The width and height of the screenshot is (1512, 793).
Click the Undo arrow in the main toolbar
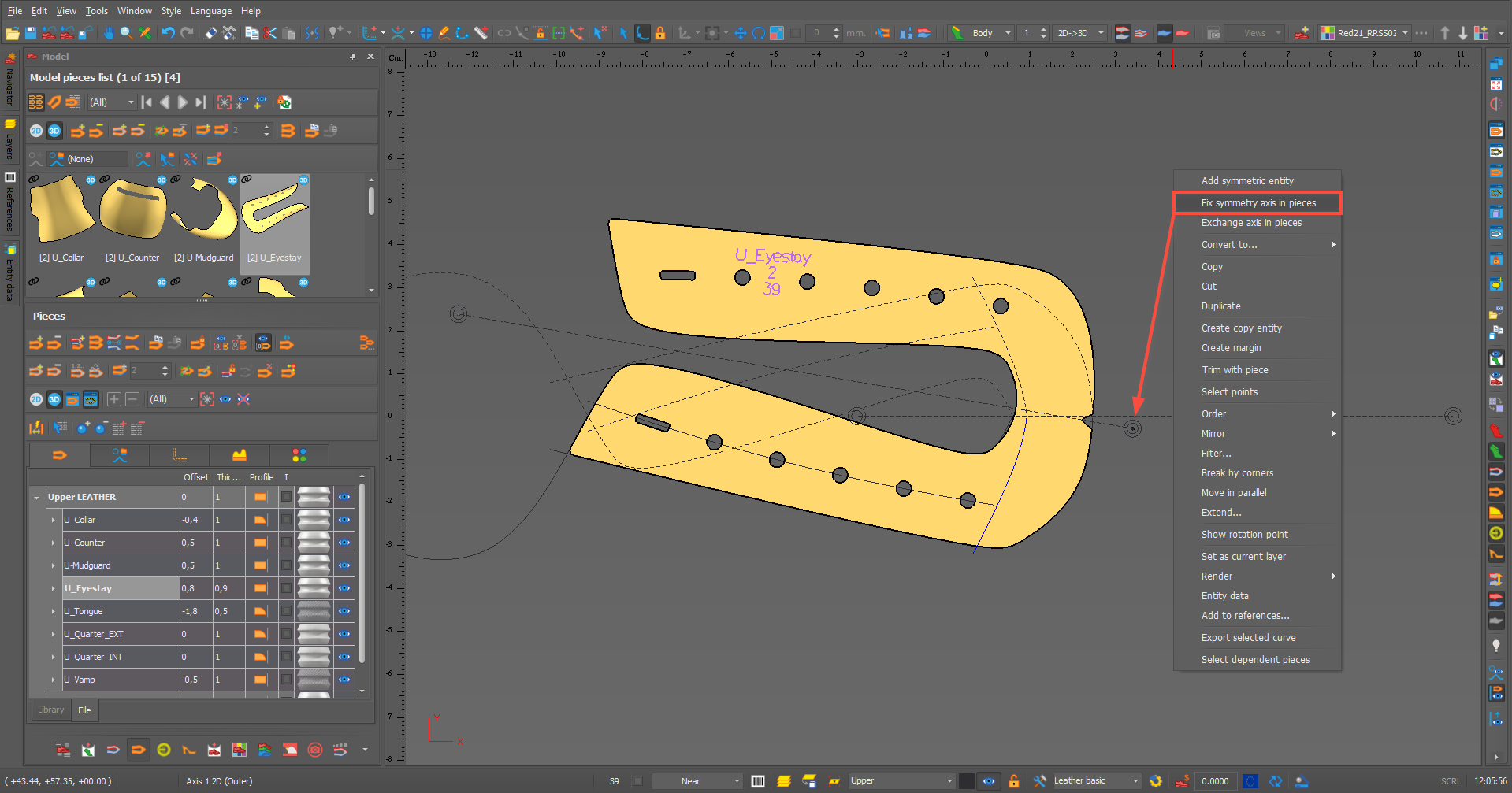pyautogui.click(x=168, y=33)
